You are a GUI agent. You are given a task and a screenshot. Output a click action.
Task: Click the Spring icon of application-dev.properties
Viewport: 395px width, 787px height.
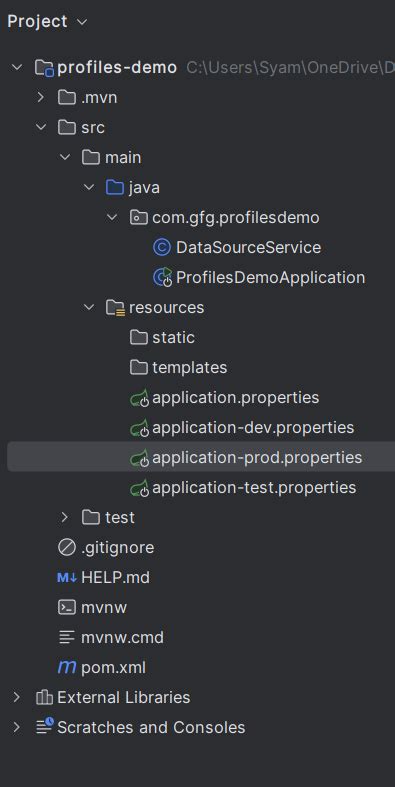140,428
